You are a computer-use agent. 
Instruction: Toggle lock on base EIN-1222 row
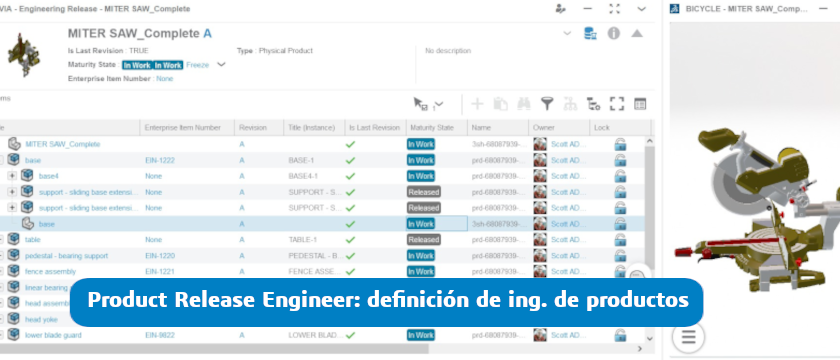click(620, 160)
